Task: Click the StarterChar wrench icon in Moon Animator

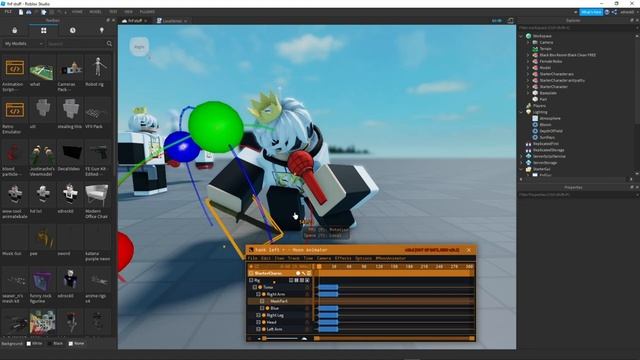Action: point(303,273)
